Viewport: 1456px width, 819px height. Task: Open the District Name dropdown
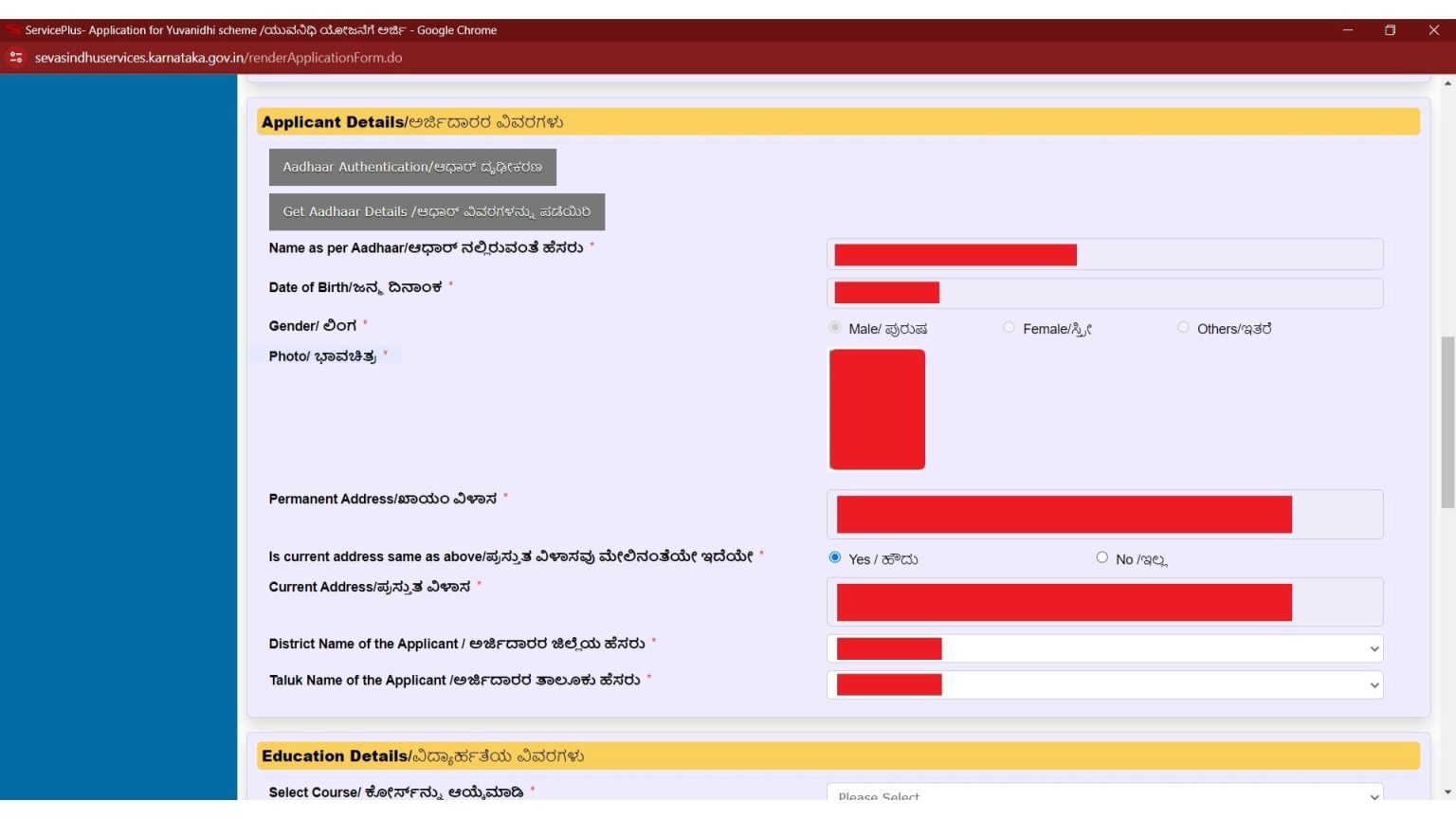[x=1105, y=648]
